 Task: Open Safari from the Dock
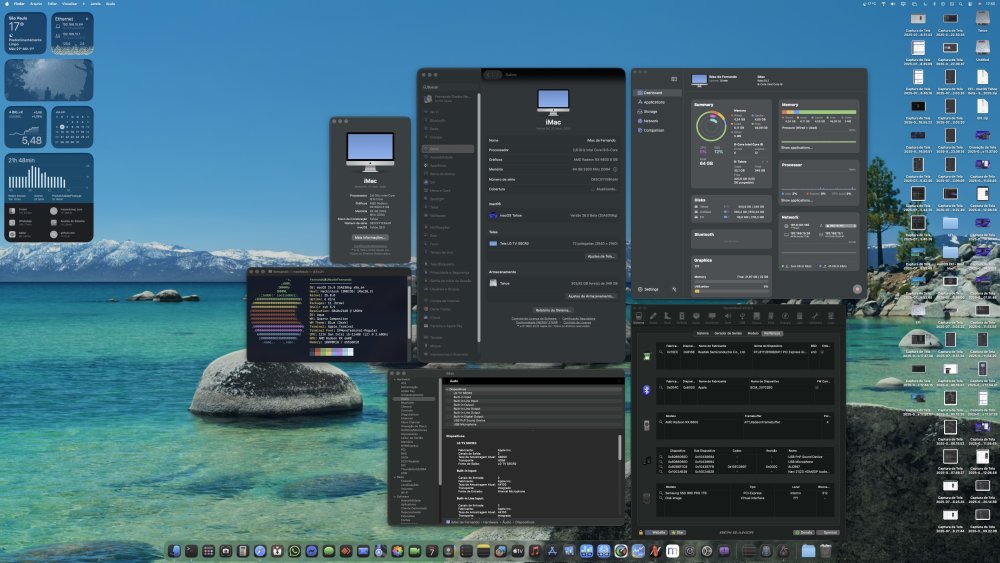click(x=260, y=551)
